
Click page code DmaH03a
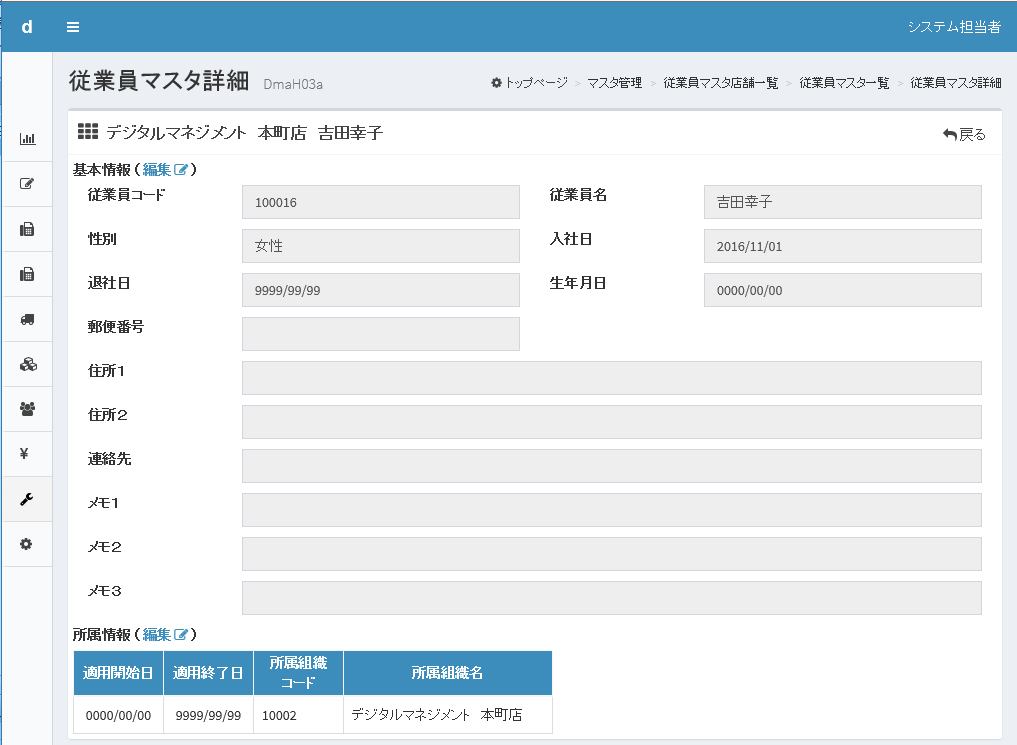pos(293,84)
